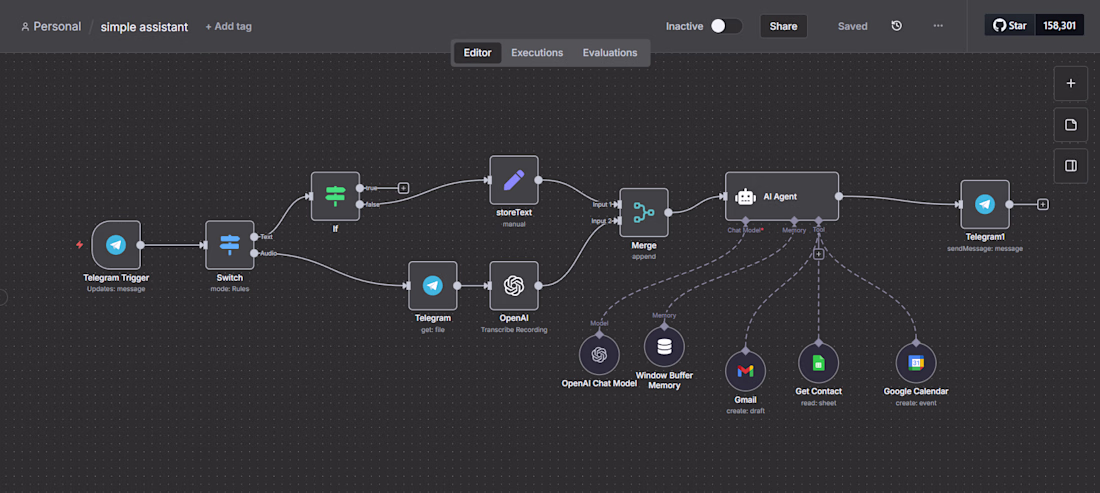Select the Telegram1 sendMessage node
The image size is (1100, 493).
(x=985, y=205)
